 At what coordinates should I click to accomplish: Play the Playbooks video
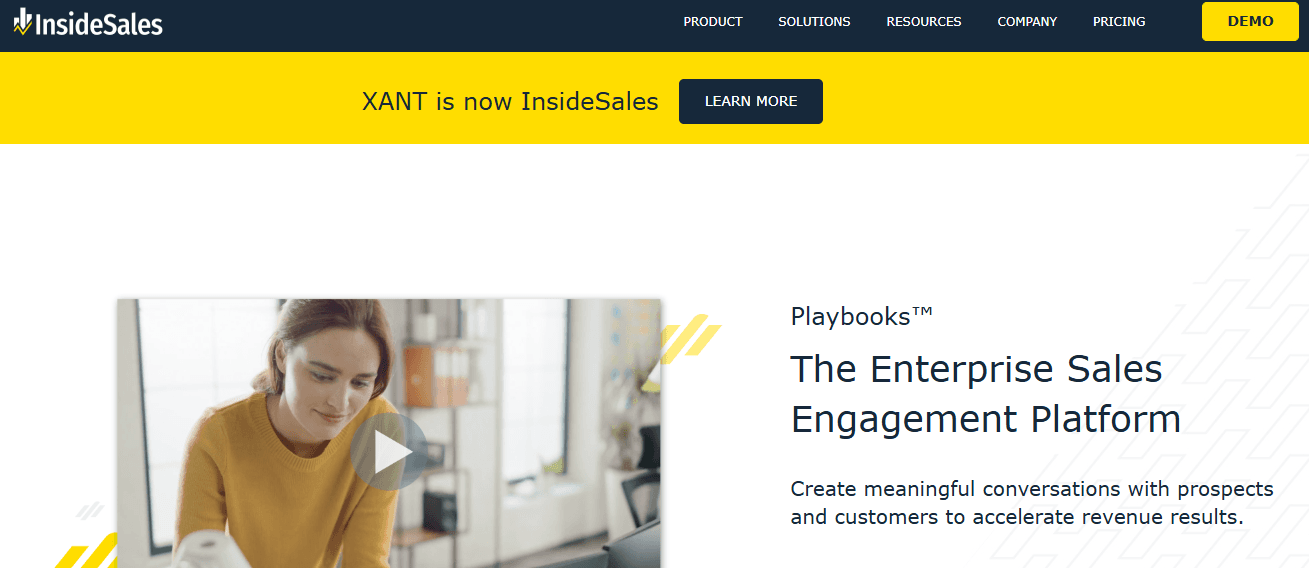389,451
